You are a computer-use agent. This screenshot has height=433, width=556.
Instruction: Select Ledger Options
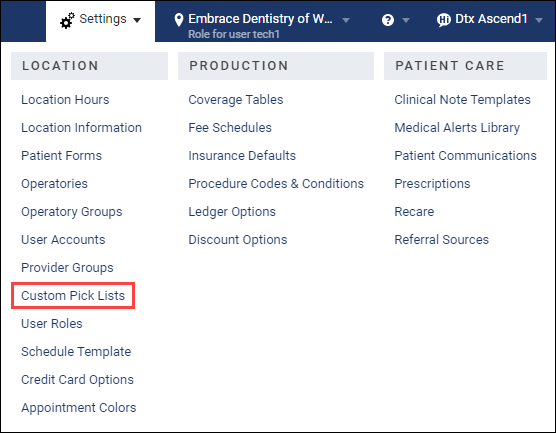click(x=232, y=212)
